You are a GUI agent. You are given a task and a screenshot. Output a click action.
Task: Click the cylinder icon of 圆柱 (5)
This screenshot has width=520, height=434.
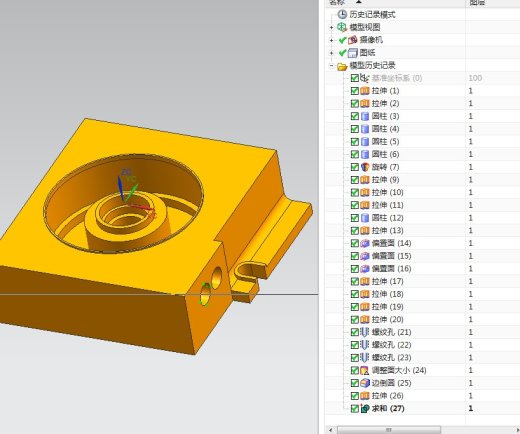pos(365,142)
